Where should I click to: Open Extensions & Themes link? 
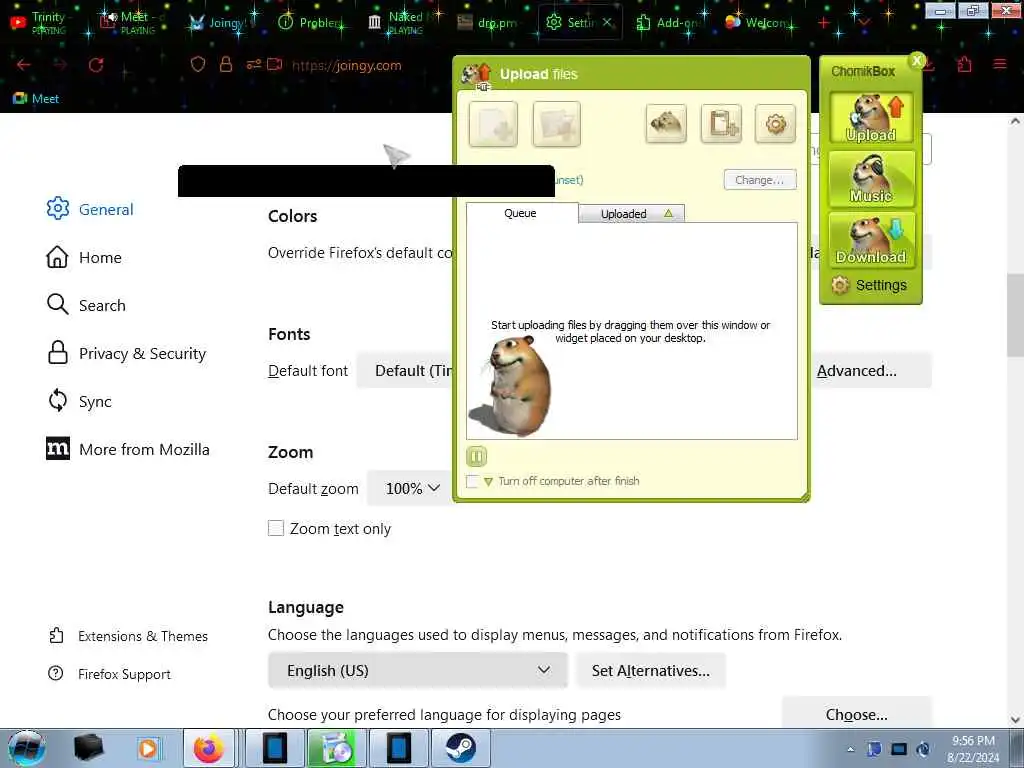tap(128, 636)
